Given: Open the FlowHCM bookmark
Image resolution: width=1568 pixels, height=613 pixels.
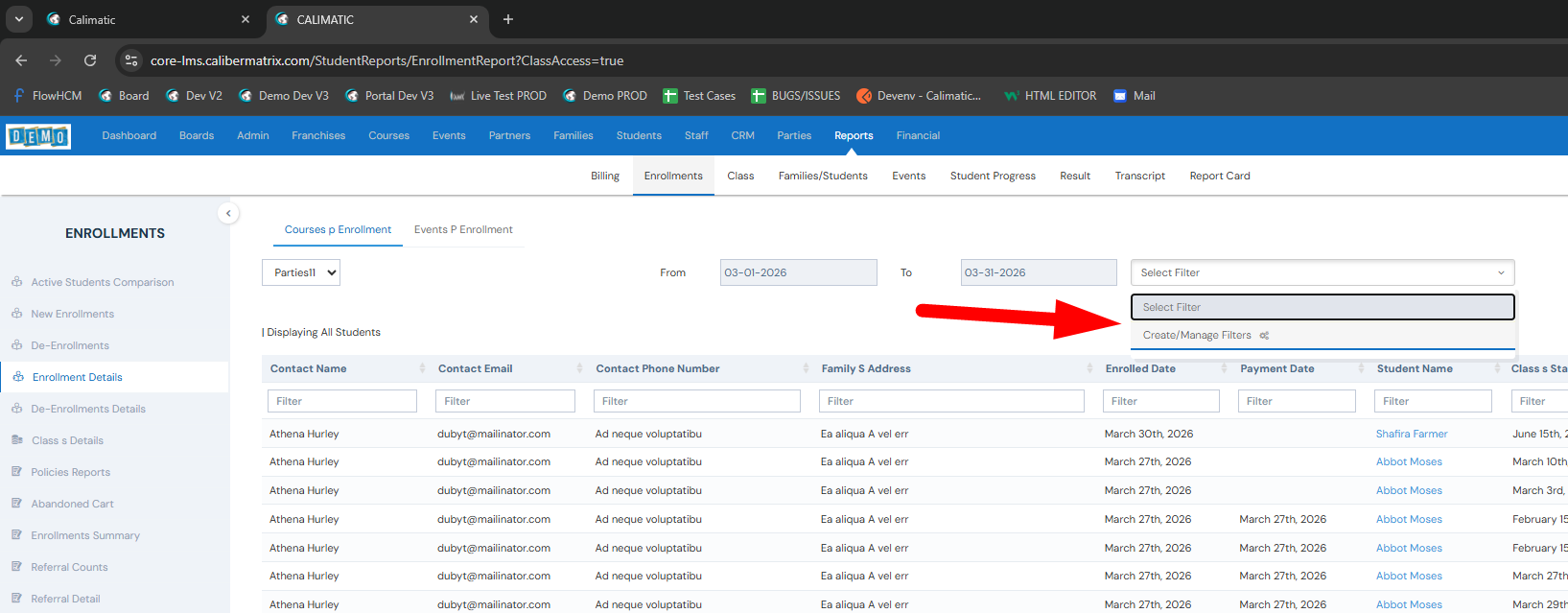Looking at the screenshot, I should pos(47,96).
